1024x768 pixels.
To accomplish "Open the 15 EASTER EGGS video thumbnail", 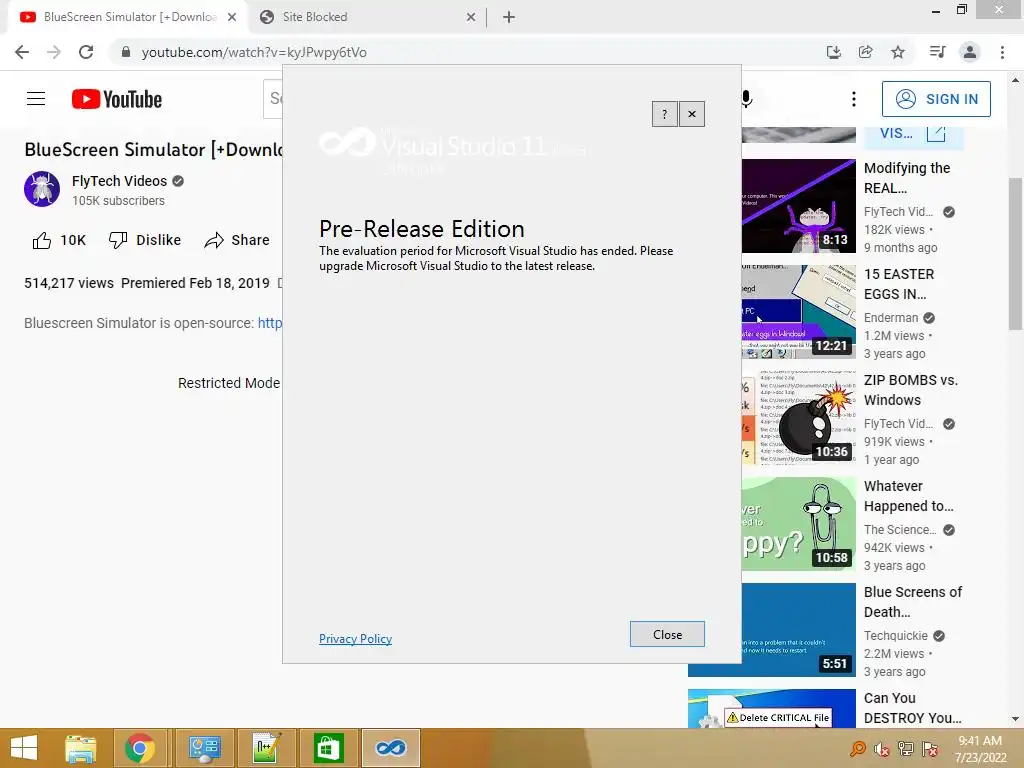I will tap(799, 312).
